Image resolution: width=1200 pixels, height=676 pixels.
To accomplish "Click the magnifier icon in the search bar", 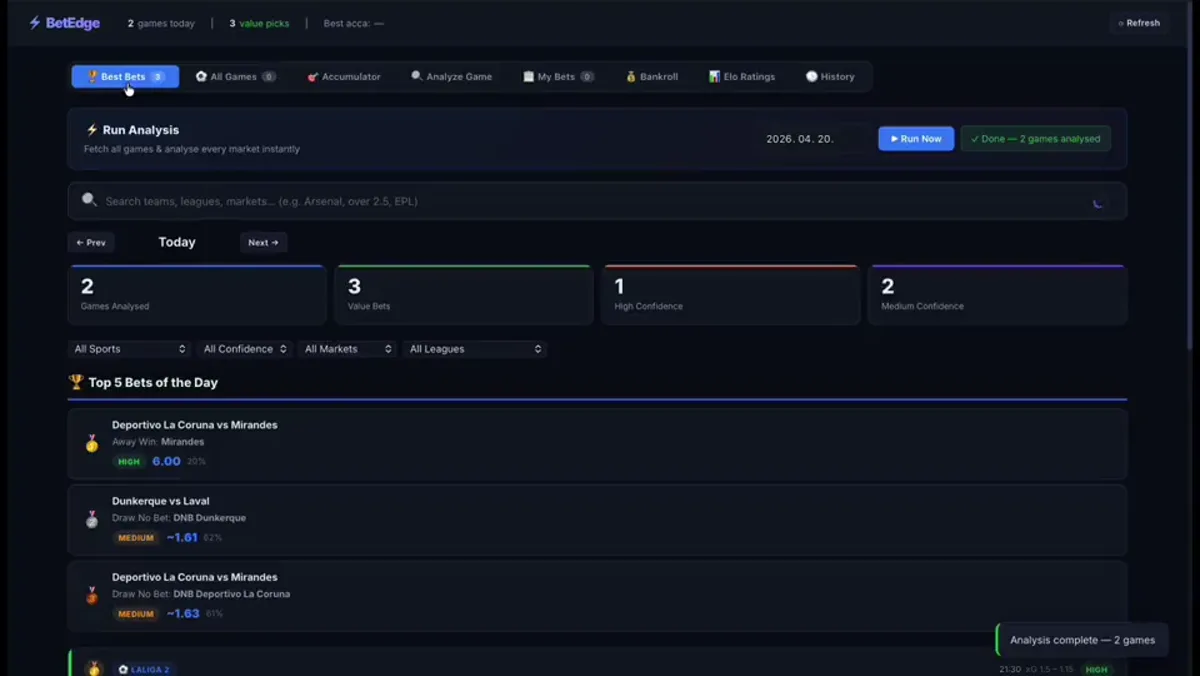I will [x=89, y=200].
